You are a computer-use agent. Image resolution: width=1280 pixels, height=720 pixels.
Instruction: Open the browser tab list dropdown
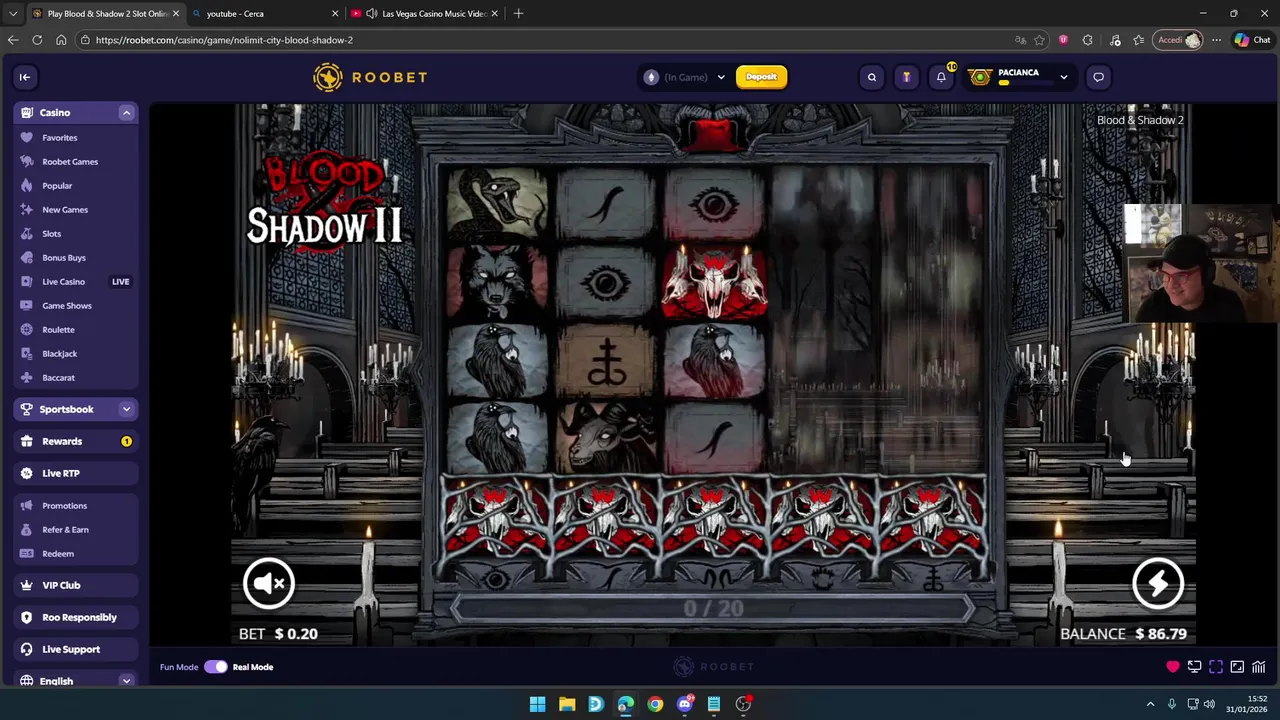pyautogui.click(x=12, y=14)
